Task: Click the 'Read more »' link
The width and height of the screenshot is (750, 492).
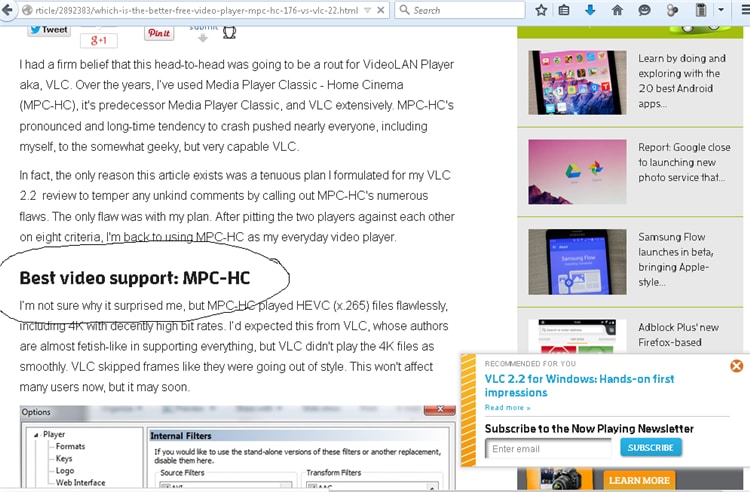Action: [507, 407]
